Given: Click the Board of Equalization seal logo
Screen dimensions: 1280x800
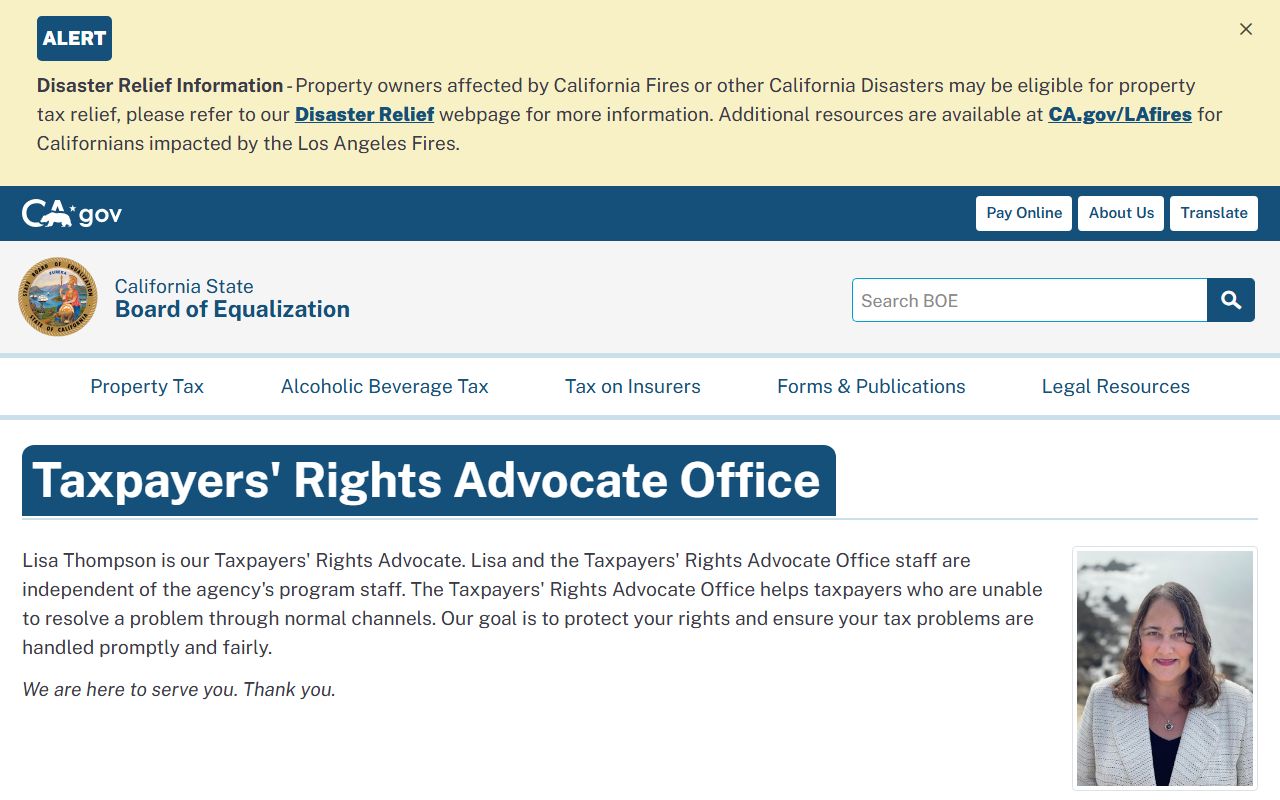Looking at the screenshot, I should click(58, 297).
